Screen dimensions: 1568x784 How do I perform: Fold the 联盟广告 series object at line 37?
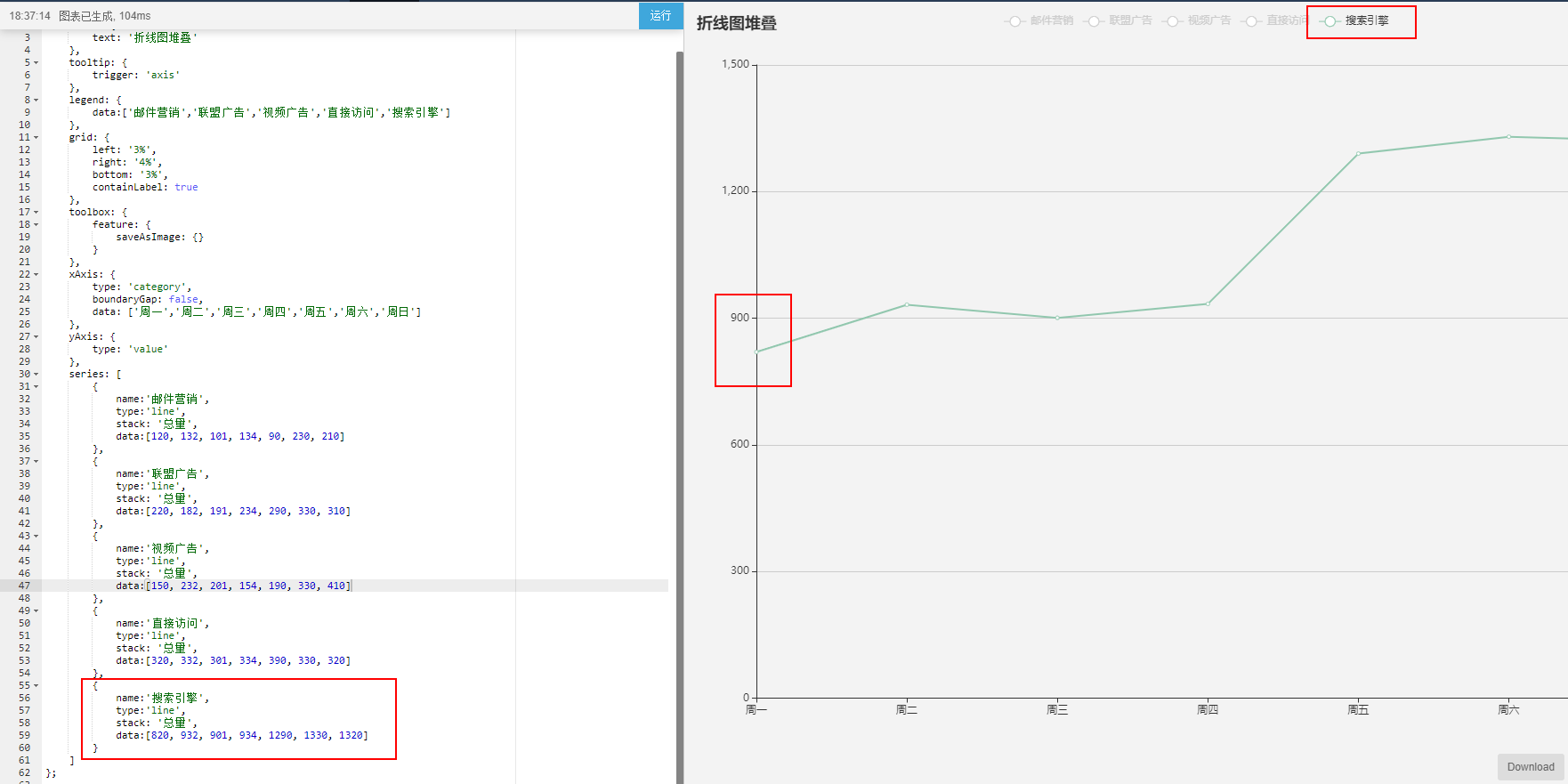point(36,462)
